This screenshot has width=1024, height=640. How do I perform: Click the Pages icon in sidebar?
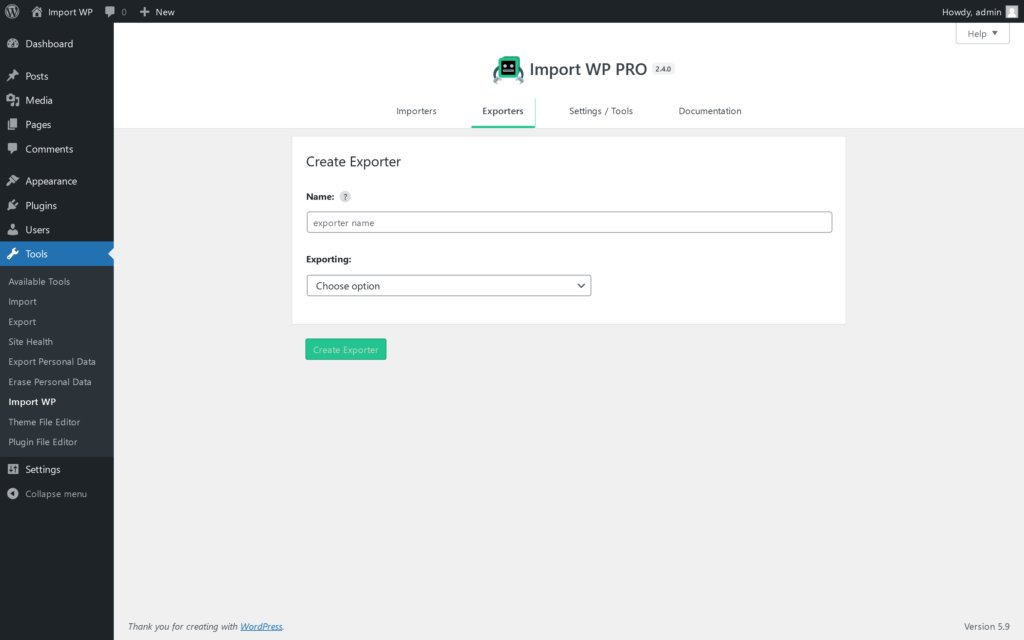point(12,124)
